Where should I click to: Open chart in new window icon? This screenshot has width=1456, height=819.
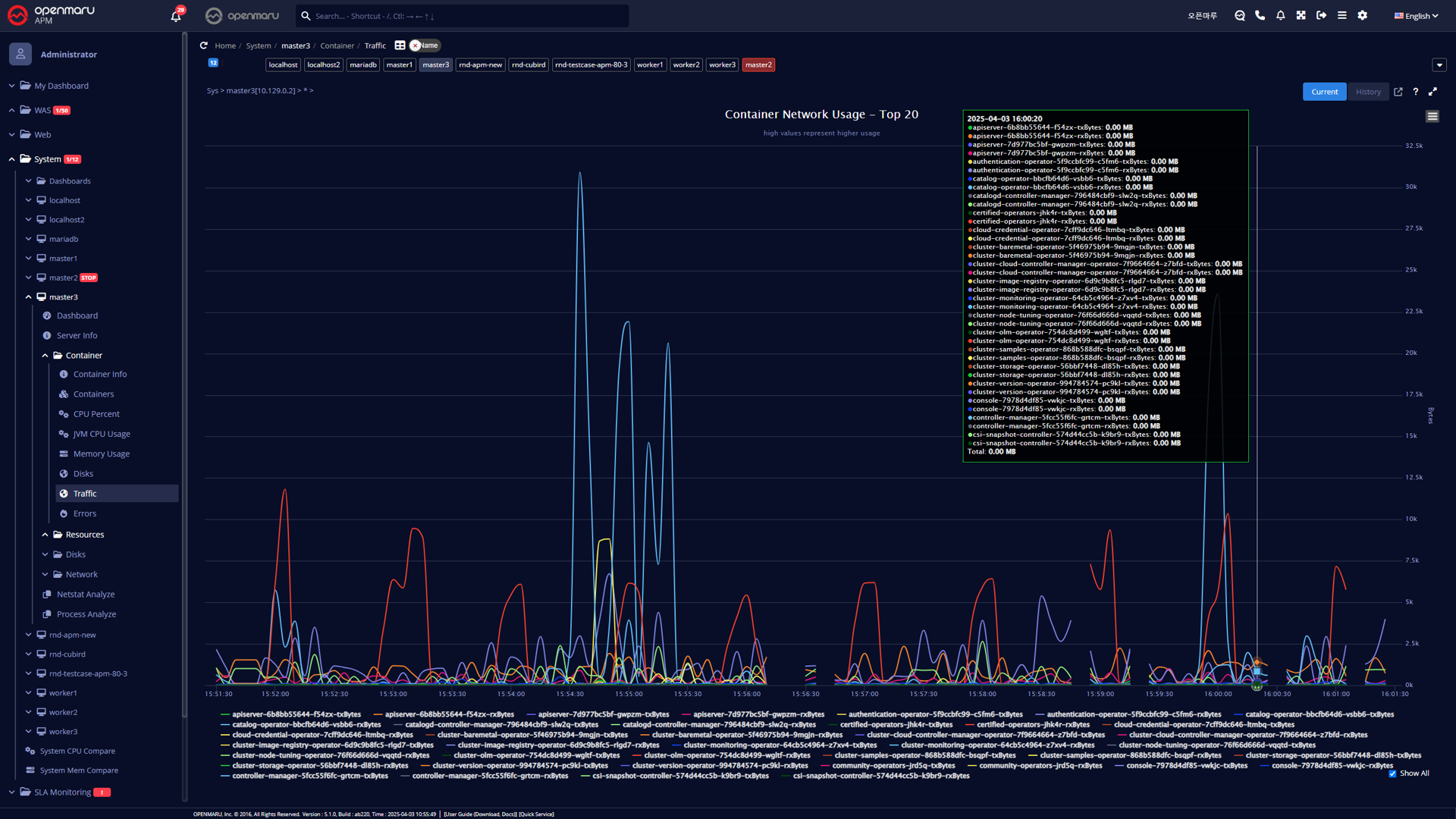coord(1398,92)
